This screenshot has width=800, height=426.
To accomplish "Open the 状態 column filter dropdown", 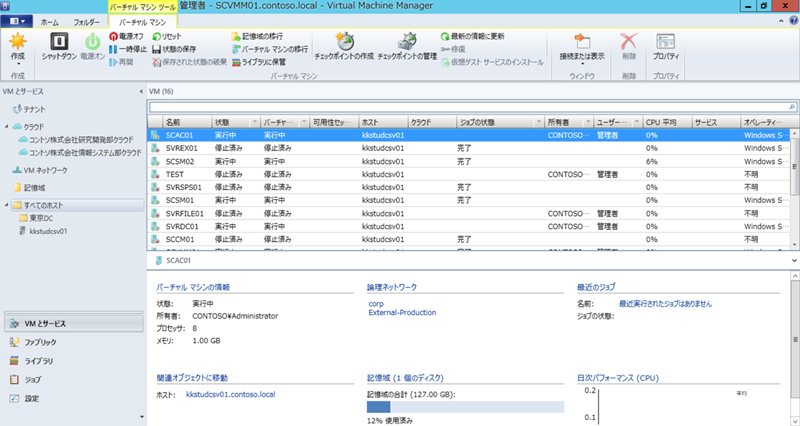I will point(255,122).
